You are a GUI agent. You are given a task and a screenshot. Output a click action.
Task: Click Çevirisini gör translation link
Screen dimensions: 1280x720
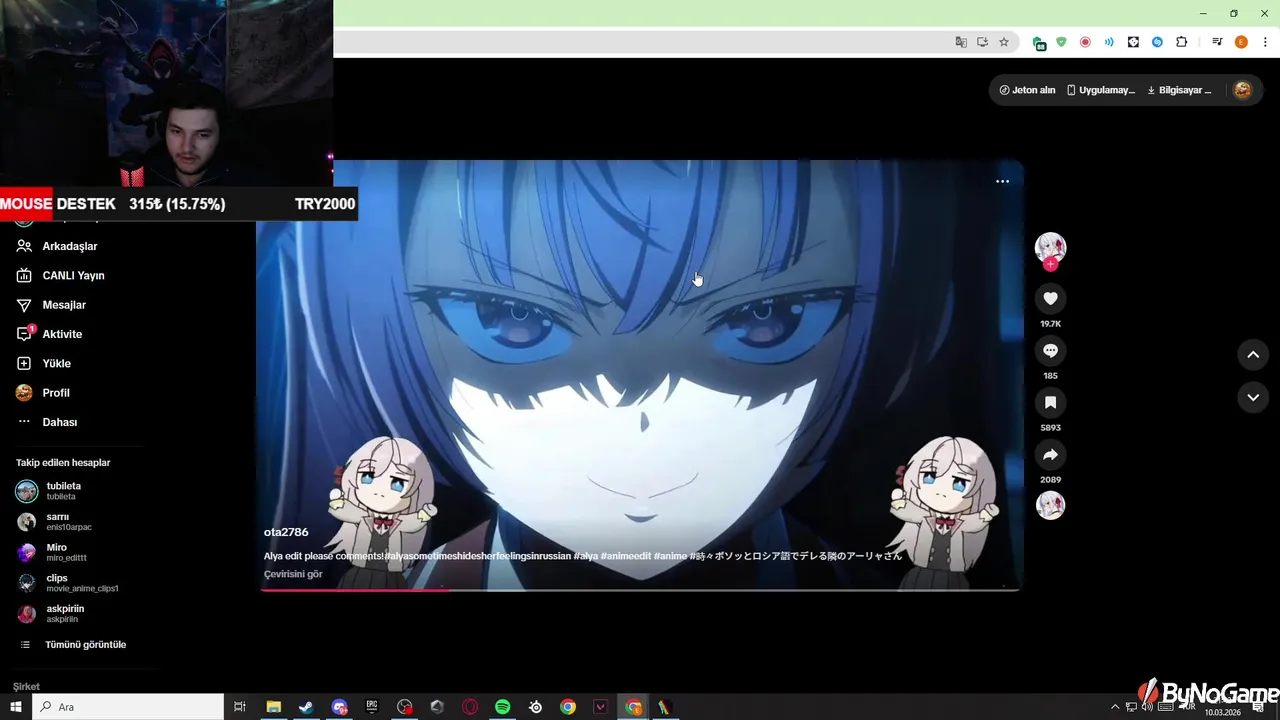coord(293,574)
